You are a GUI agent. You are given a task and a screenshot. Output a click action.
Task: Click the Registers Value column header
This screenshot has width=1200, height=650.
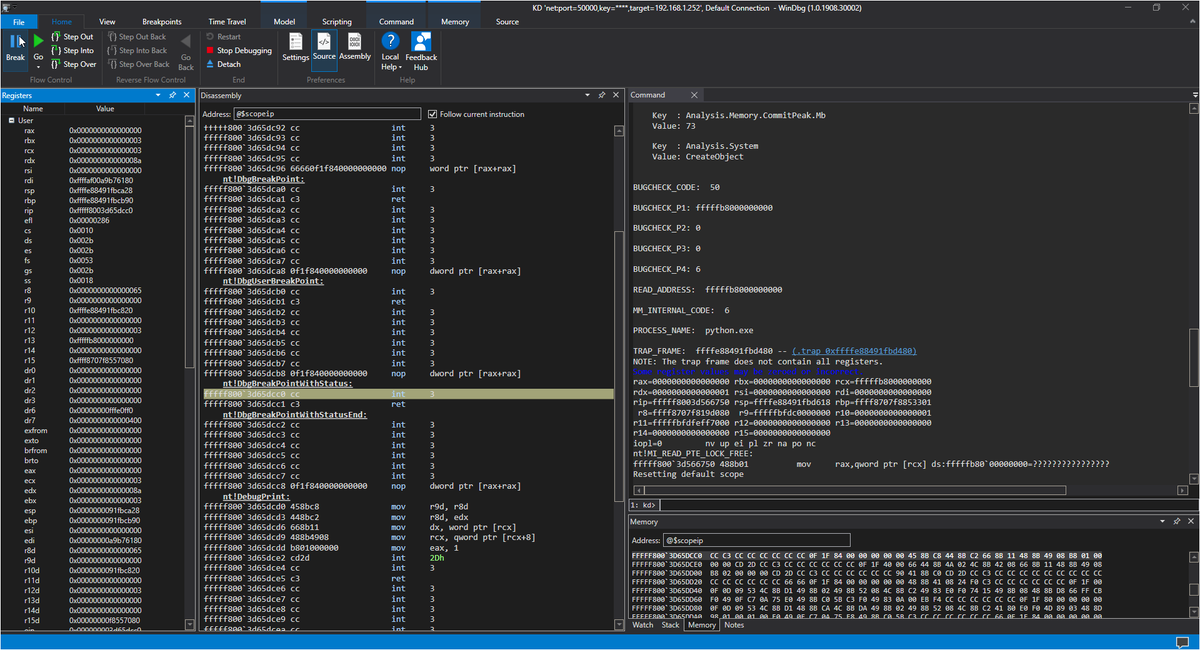click(105, 108)
